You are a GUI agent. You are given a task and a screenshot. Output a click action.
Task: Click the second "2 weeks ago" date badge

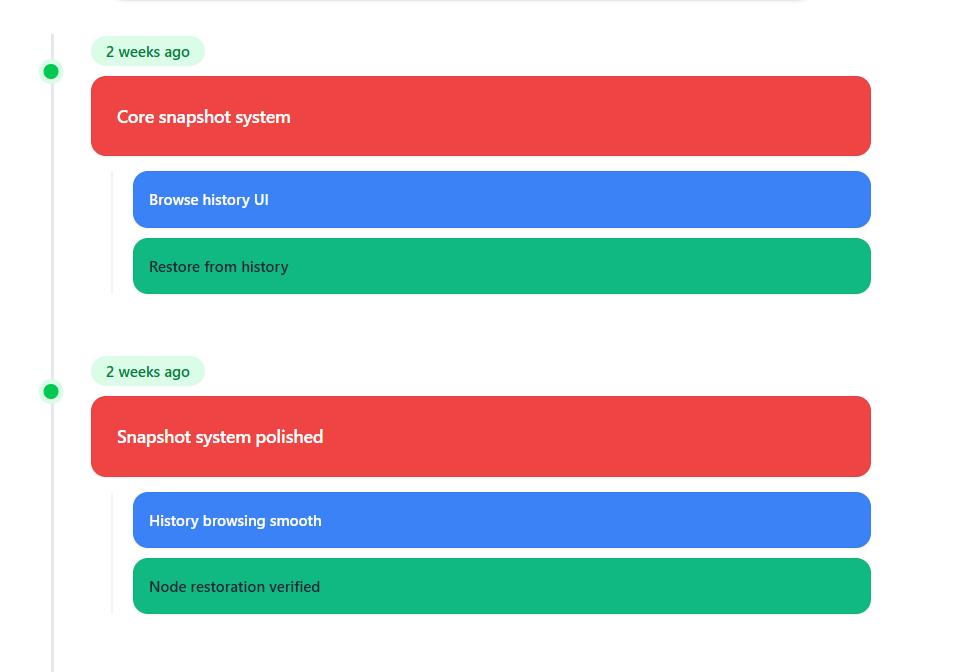[x=147, y=371]
